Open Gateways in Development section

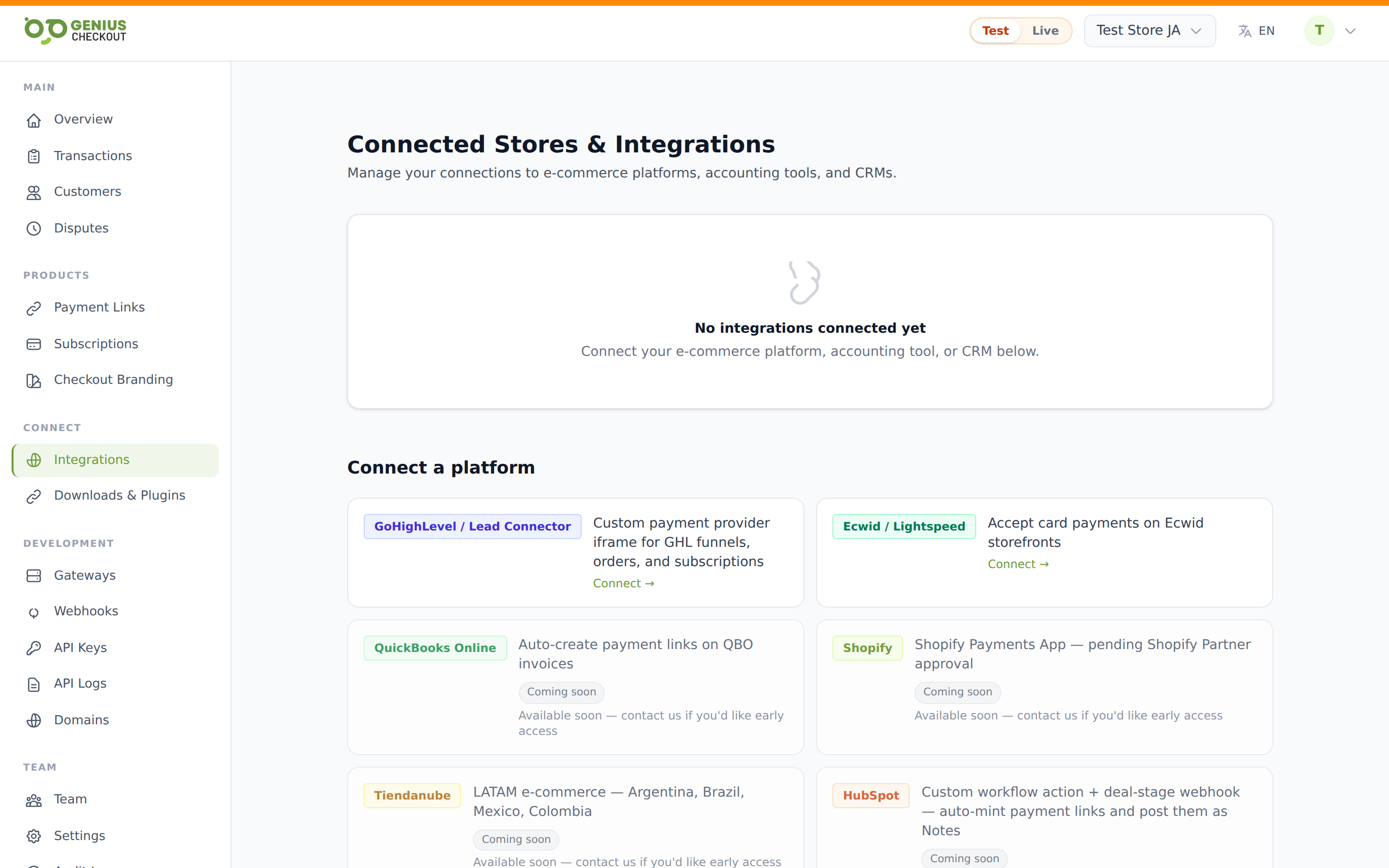point(115,575)
